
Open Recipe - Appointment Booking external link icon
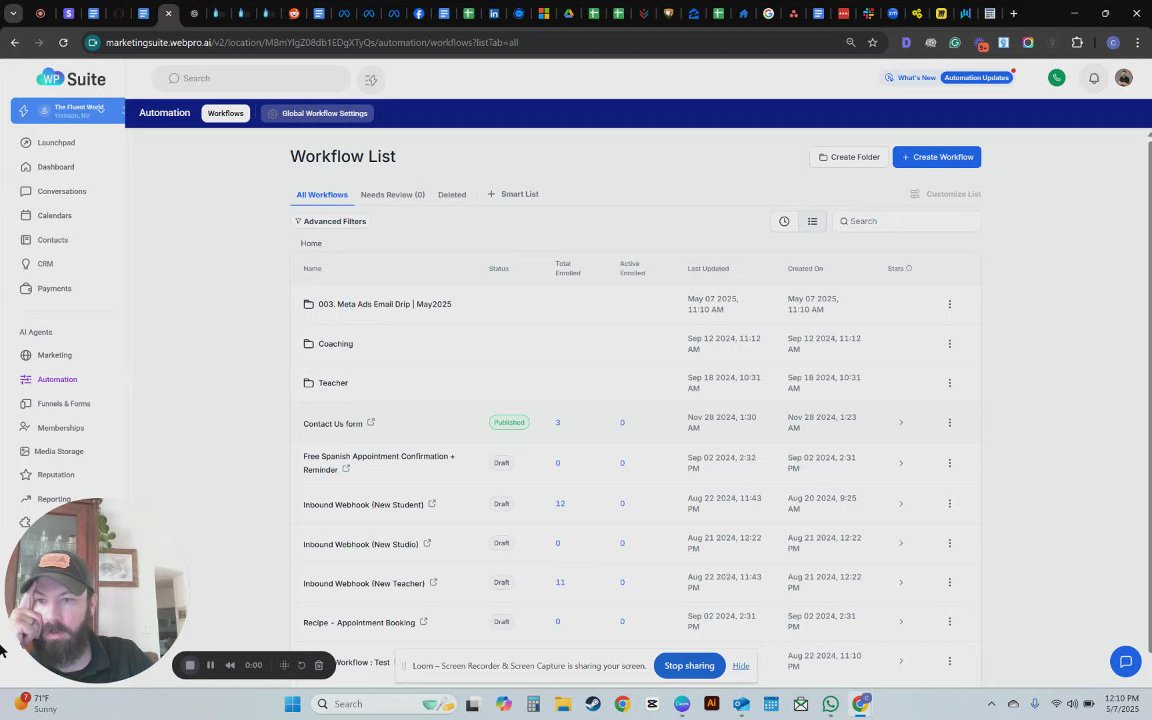(x=424, y=622)
